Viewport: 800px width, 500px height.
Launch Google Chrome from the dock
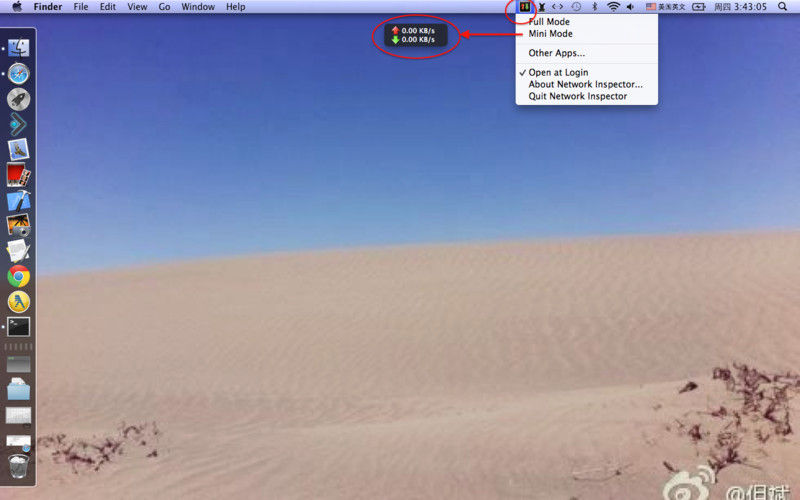point(18,277)
